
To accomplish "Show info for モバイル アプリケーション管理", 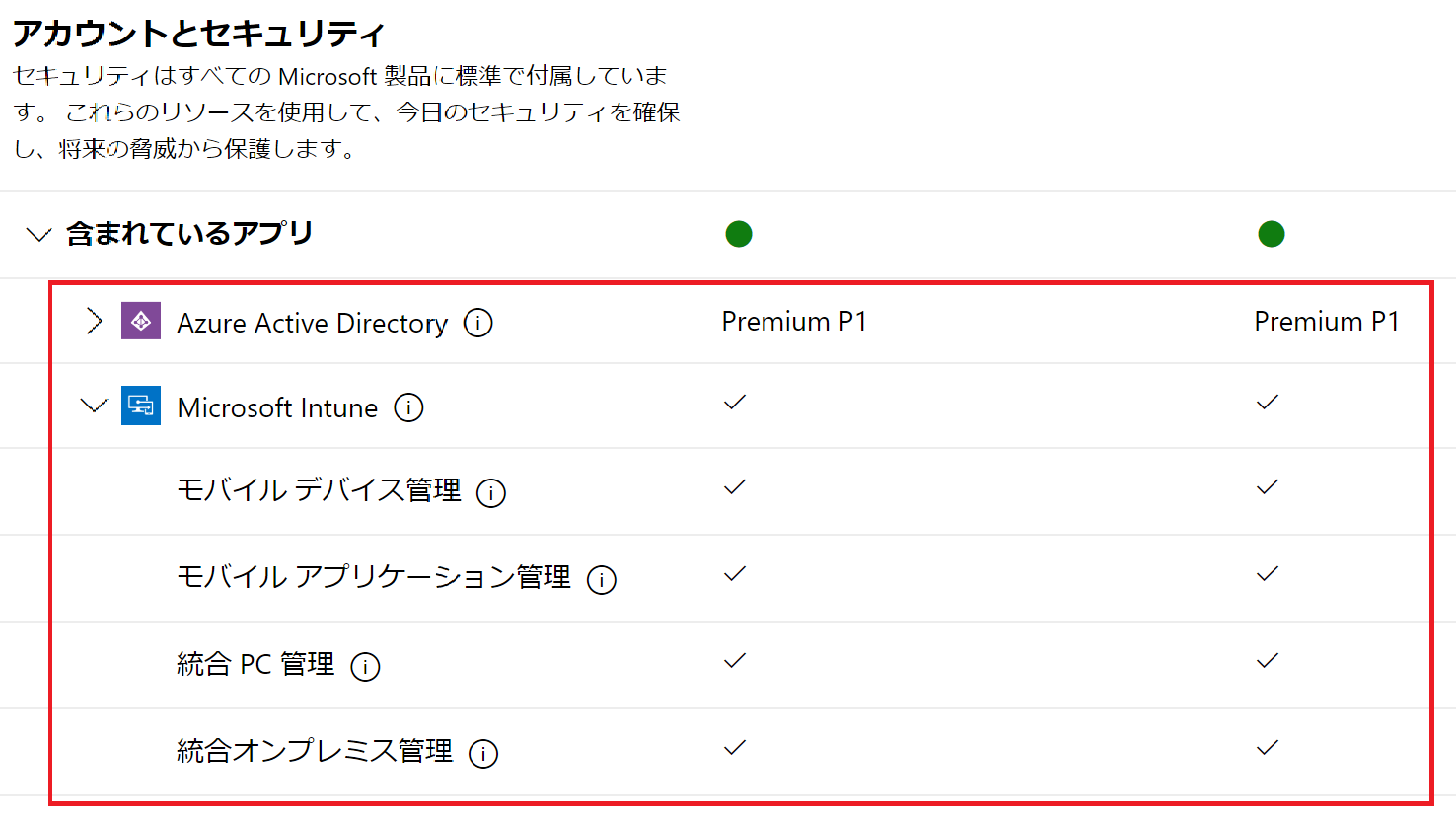I will tap(602, 579).
